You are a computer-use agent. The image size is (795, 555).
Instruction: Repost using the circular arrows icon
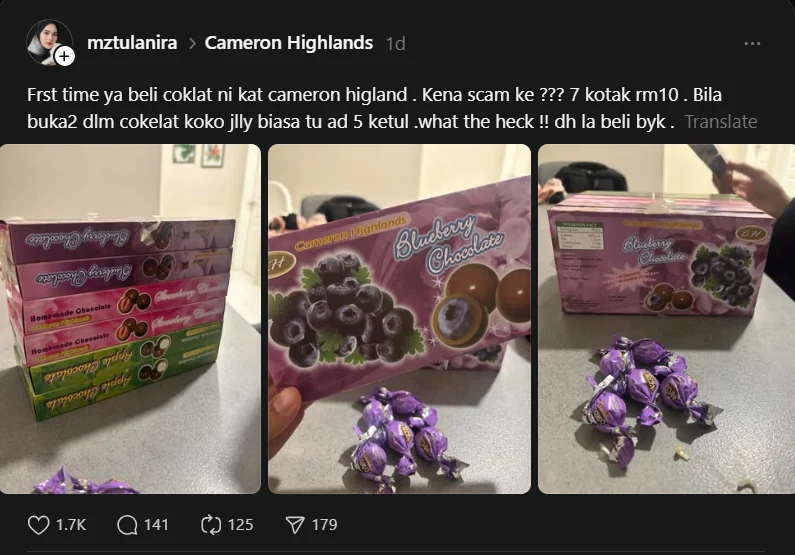pyautogui.click(x=211, y=525)
